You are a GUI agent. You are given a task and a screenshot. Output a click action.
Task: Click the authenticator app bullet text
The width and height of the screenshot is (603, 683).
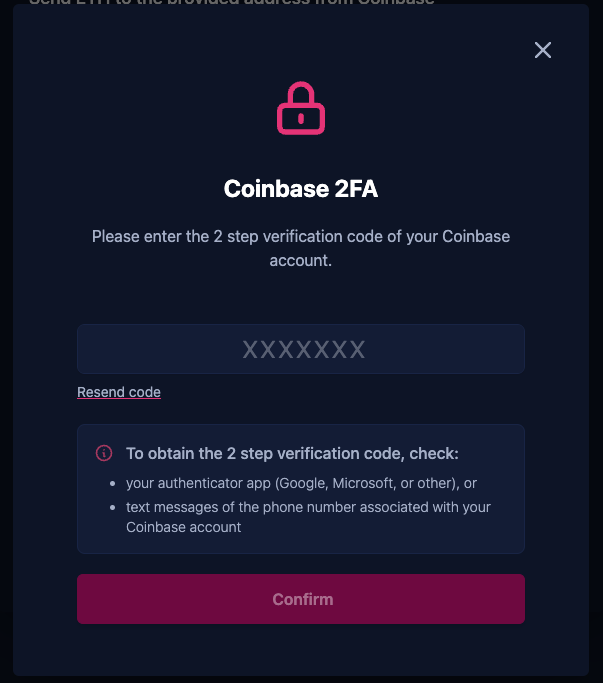coord(302,483)
